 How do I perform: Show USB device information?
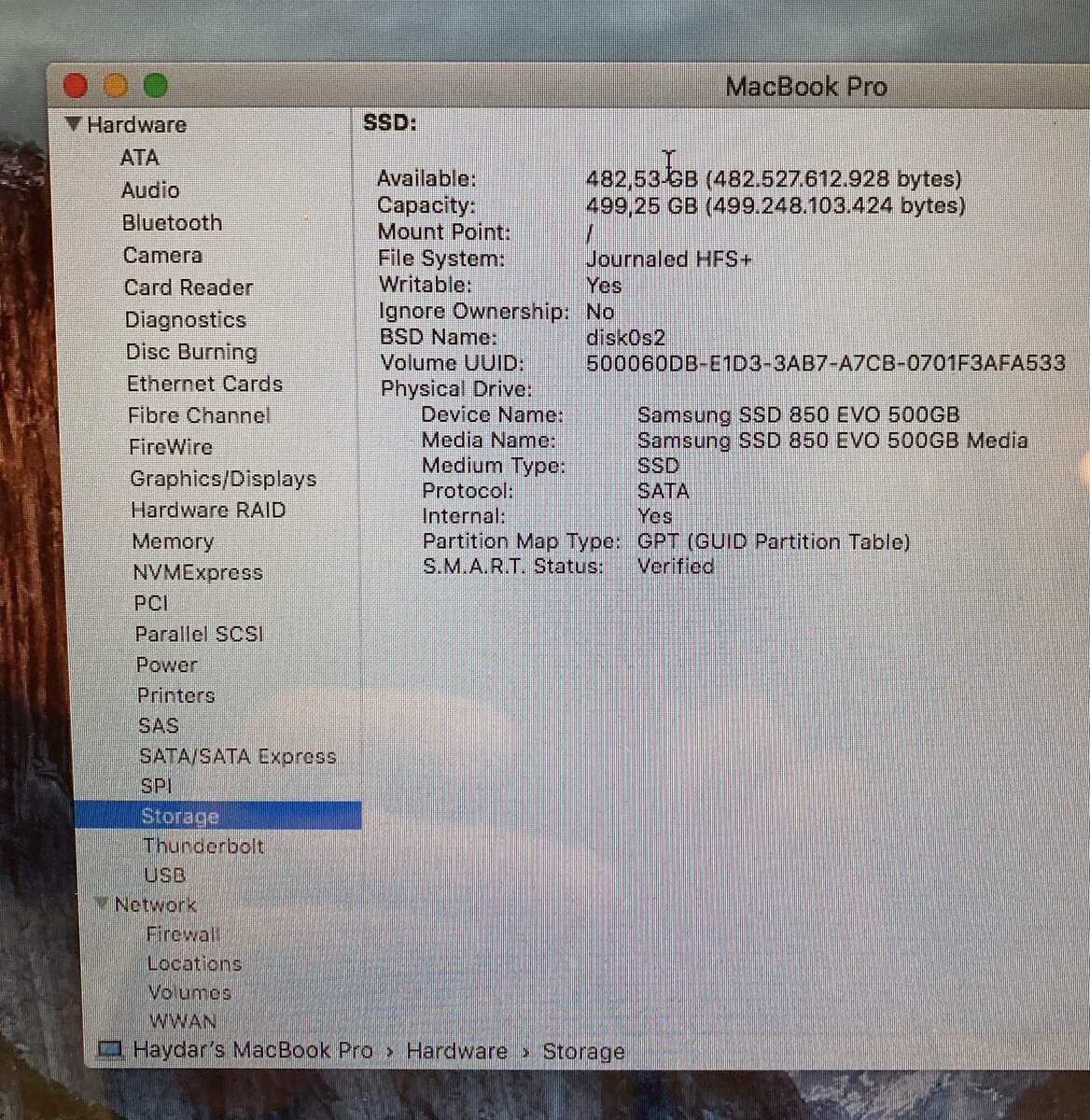165,875
